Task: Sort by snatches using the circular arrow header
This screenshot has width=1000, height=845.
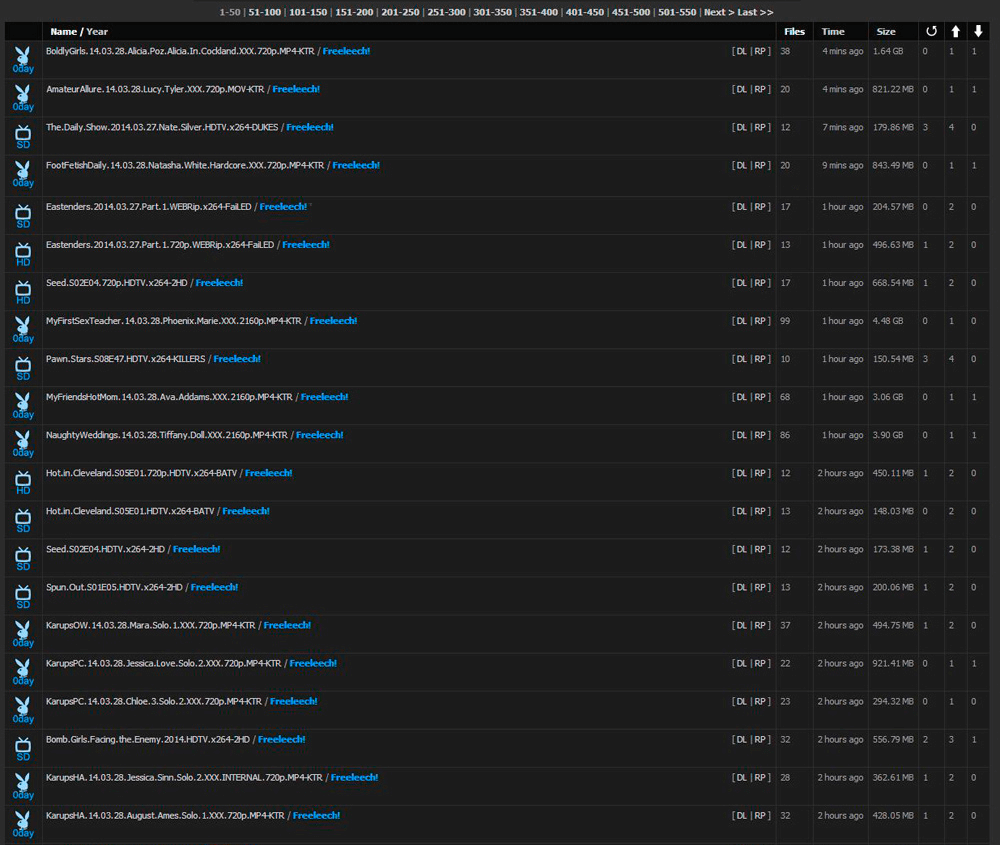Action: point(931,31)
